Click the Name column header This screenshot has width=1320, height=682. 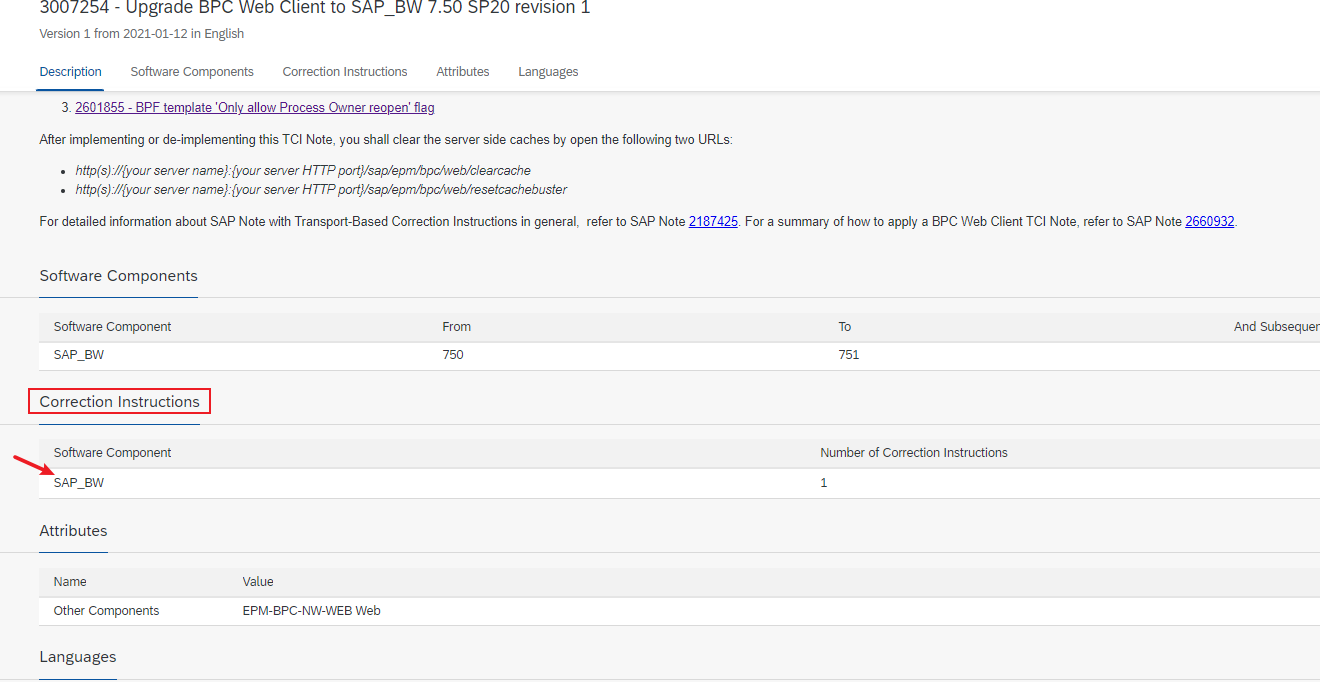[x=70, y=582]
